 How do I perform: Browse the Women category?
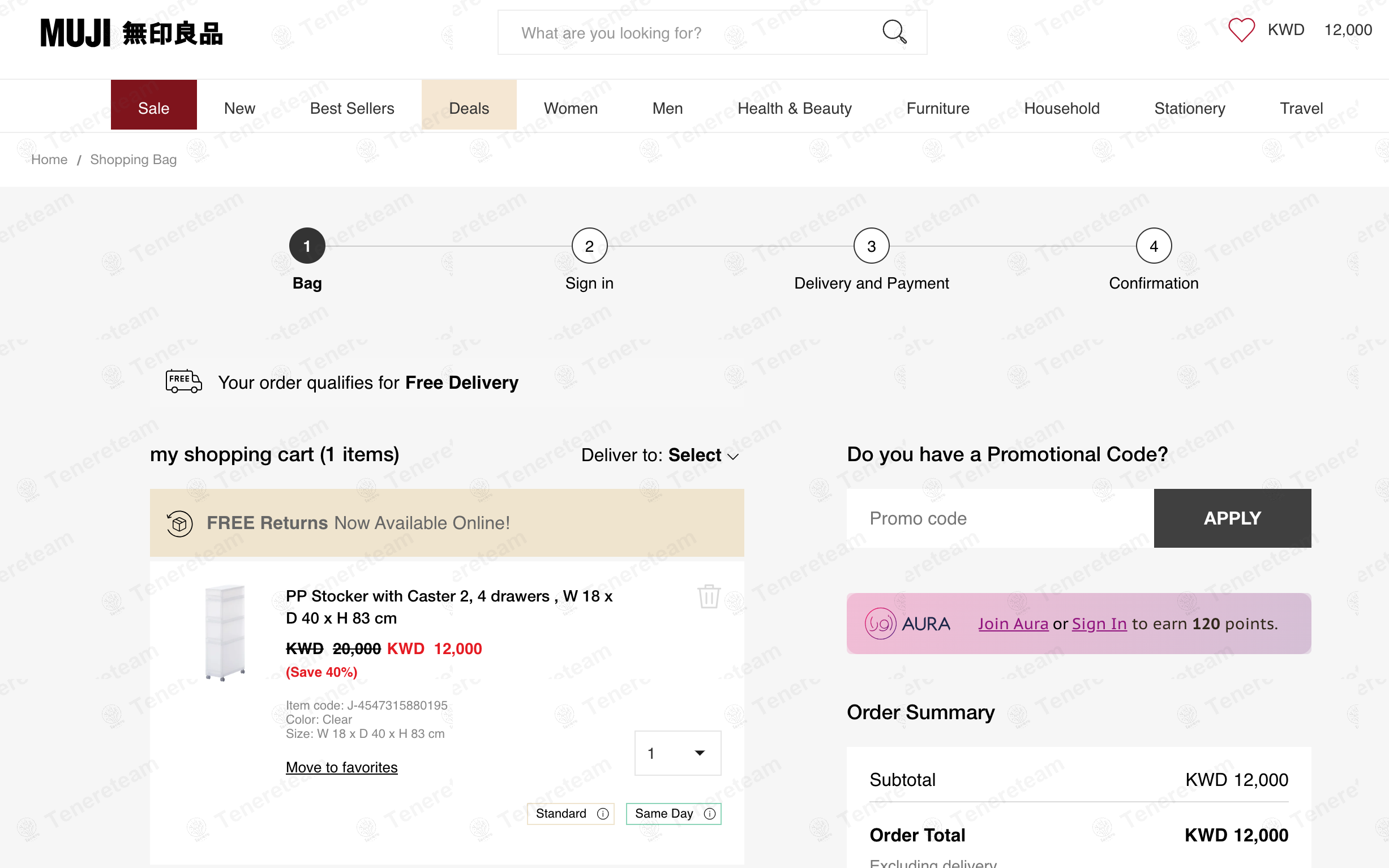571,108
